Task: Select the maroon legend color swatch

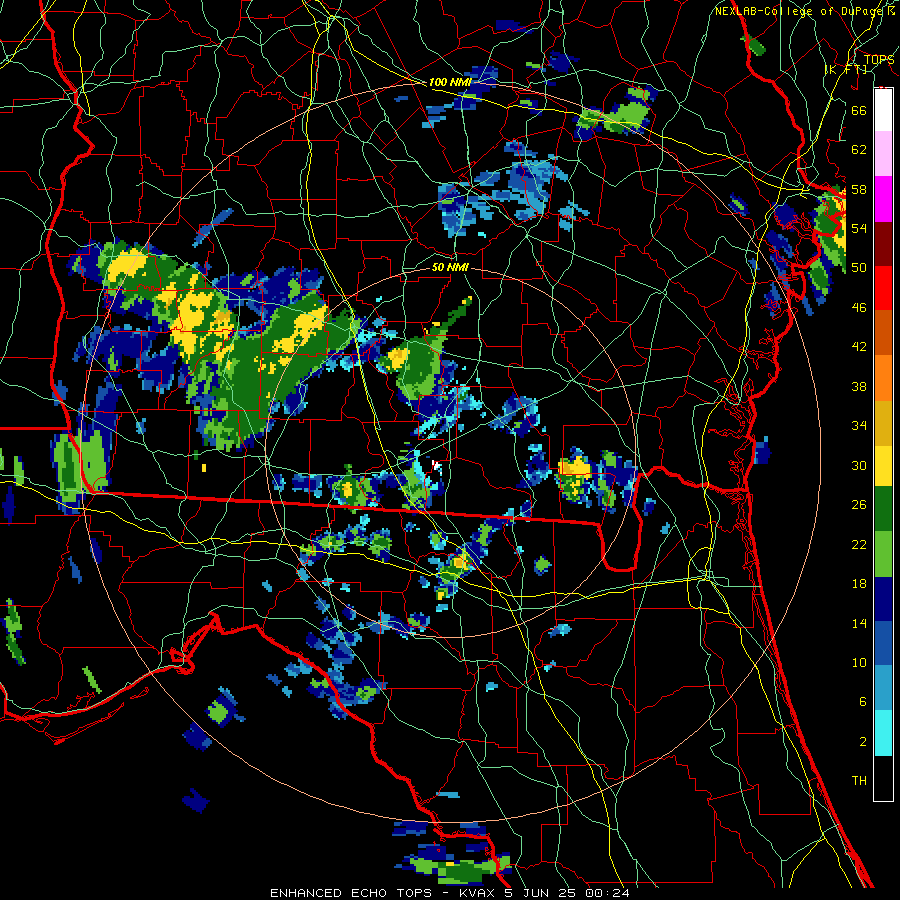Action: 883,245
